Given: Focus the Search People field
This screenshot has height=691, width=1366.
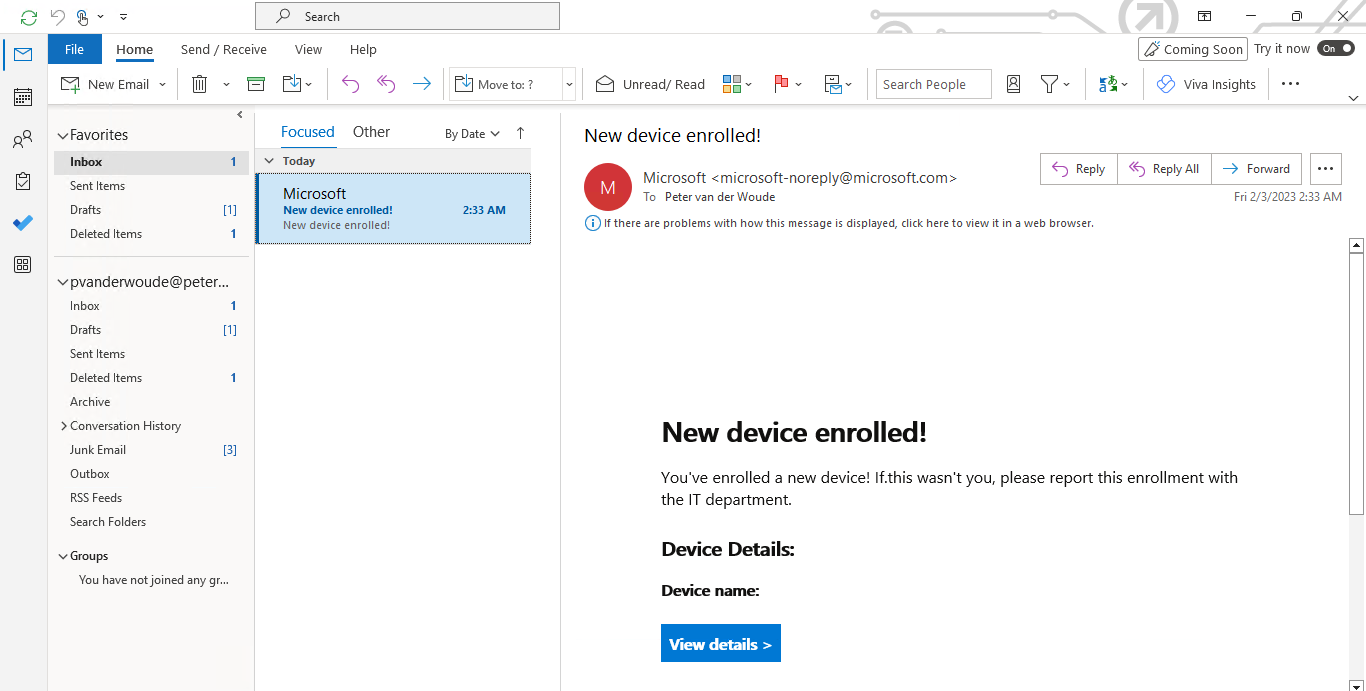Looking at the screenshot, I should pyautogui.click(x=934, y=85).
